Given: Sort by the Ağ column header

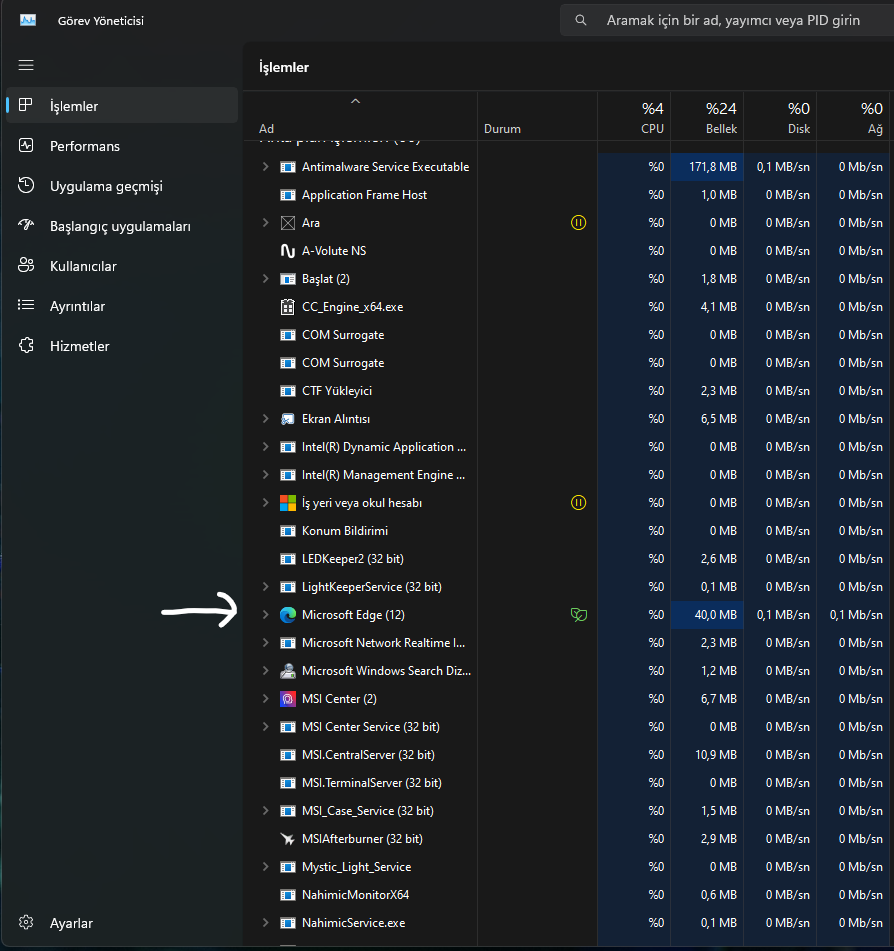Looking at the screenshot, I should 855,116.
